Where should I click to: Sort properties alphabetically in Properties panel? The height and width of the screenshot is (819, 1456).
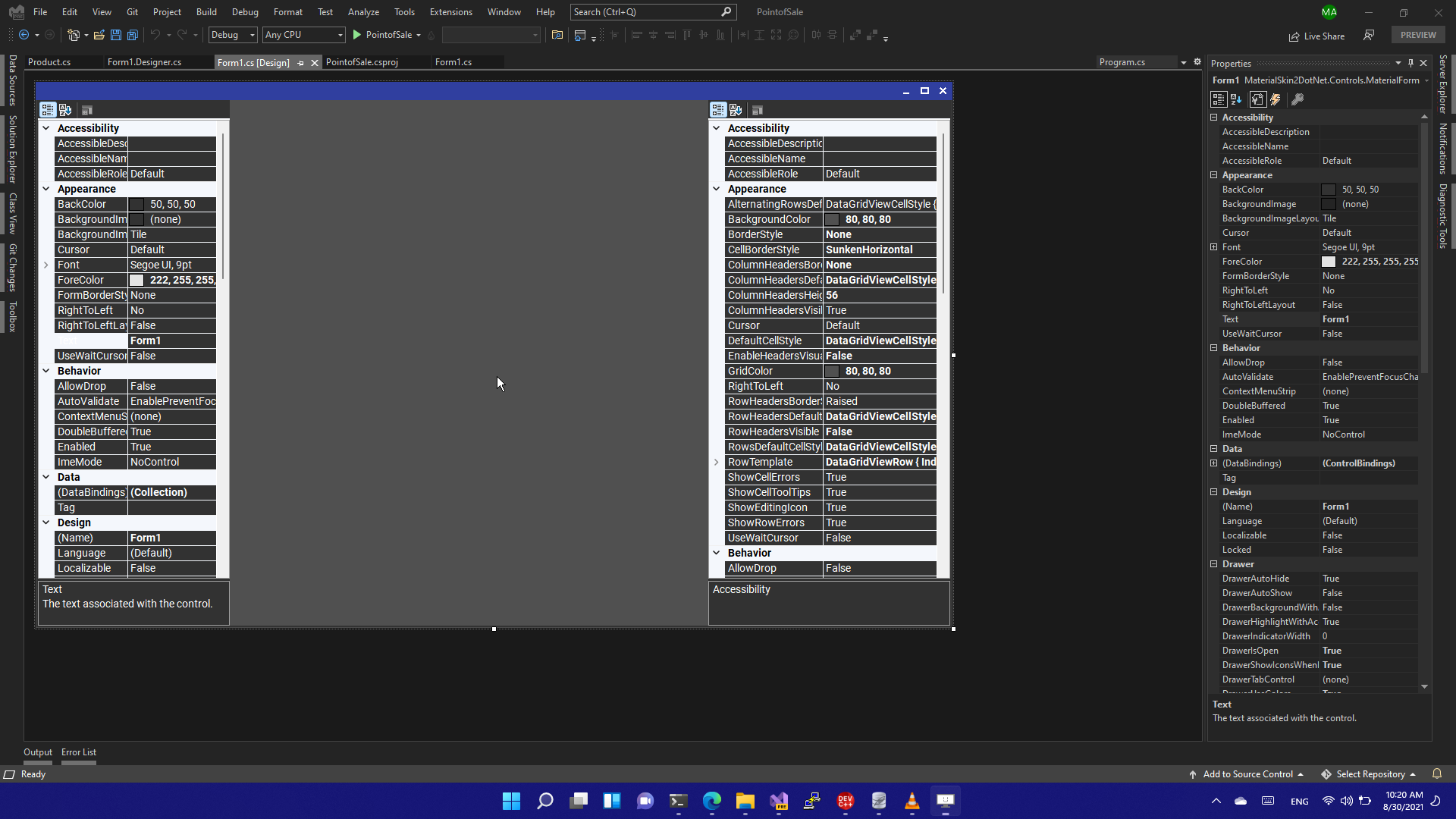coord(1236,99)
